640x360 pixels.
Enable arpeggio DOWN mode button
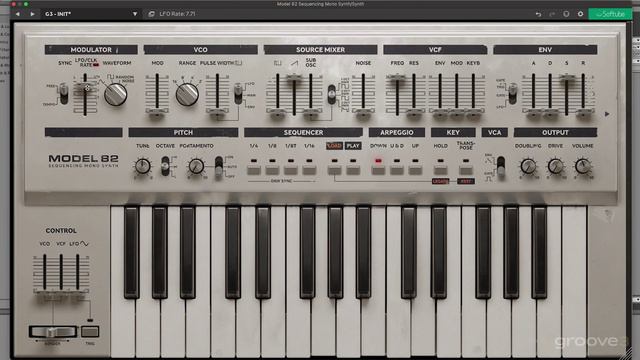(378, 170)
